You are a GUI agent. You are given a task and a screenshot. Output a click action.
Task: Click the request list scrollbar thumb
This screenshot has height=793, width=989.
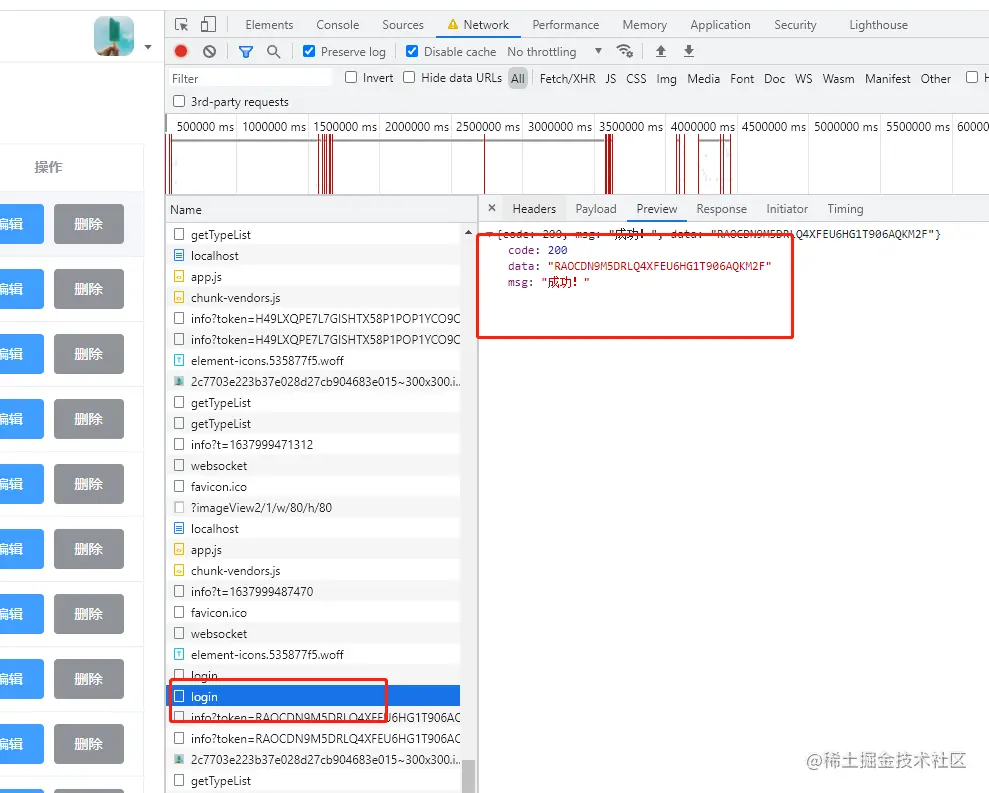point(468,776)
